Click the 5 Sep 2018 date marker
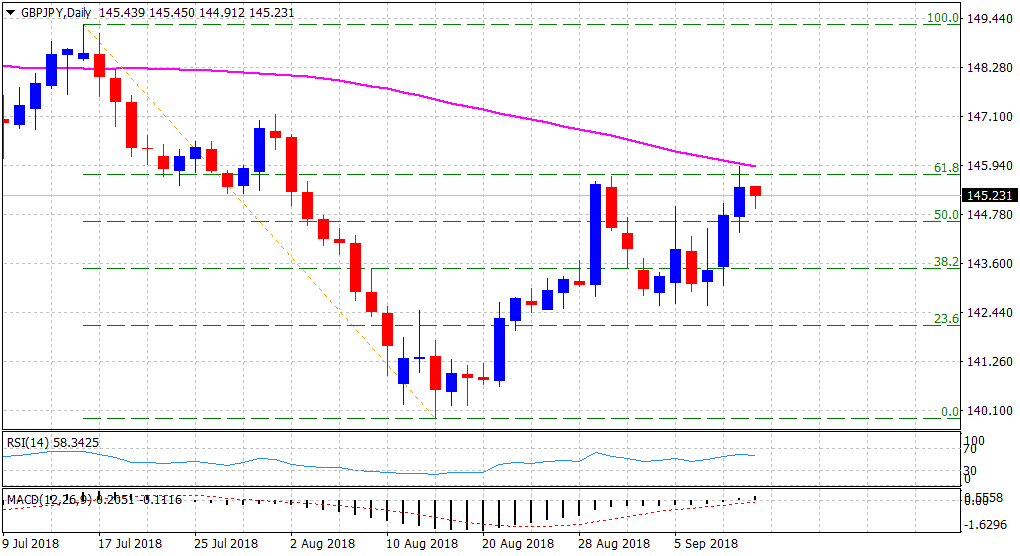Viewport: 1020px width, 556px height. [x=708, y=545]
